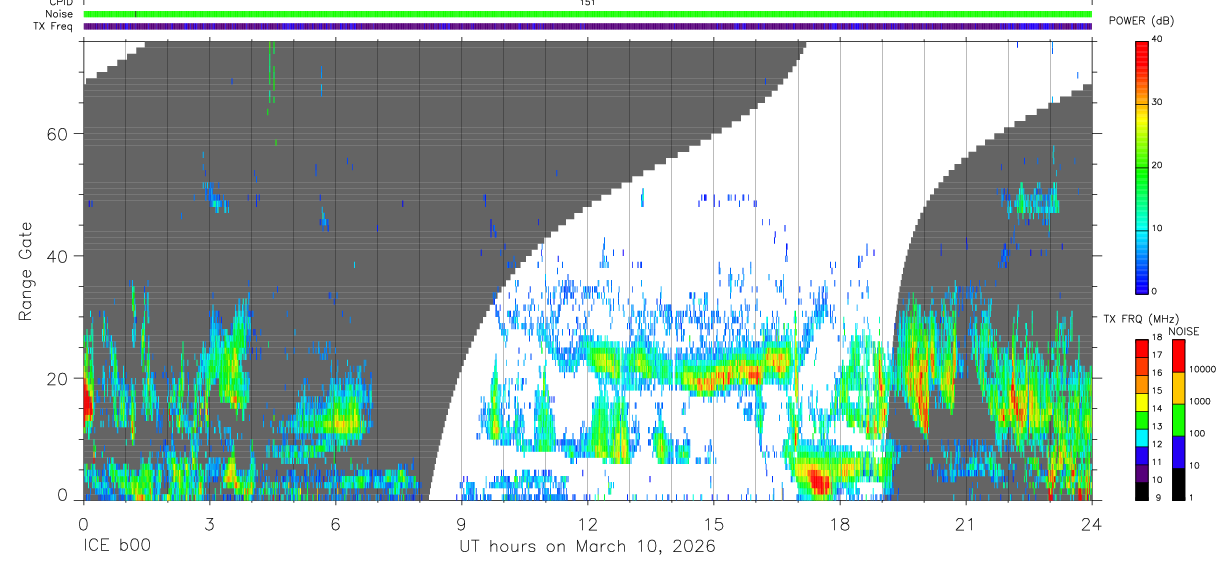This screenshot has width=1228, height=567.
Task: Click the "40" tick on the POWER scale
Action: [x=1158, y=39]
